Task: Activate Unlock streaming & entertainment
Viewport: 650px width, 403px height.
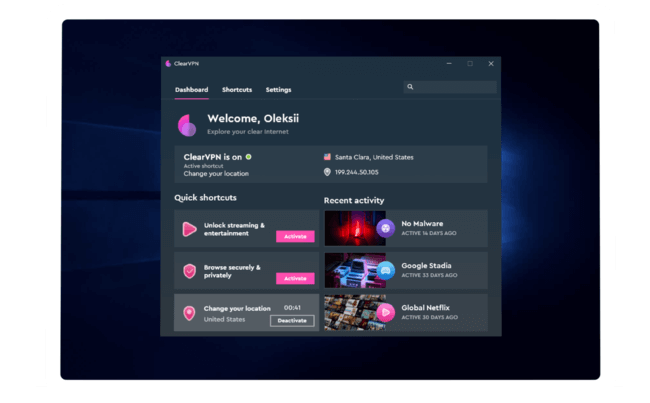Action: (295, 236)
